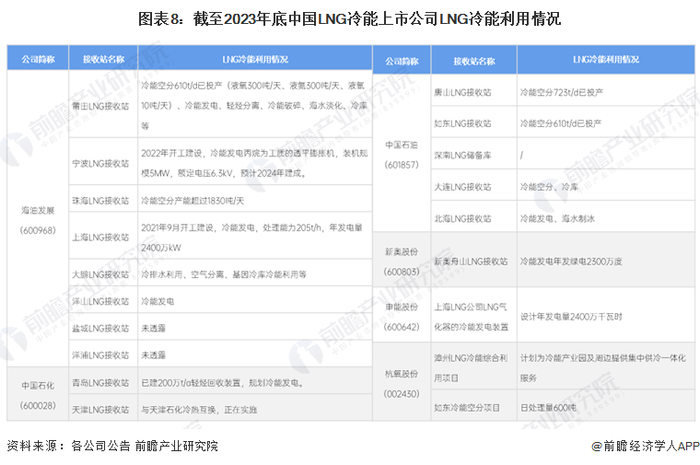Viewport: 700px width, 465px height.
Task: Click '接收站名称' header above 莆田LNG接收站
Action: click(x=104, y=59)
